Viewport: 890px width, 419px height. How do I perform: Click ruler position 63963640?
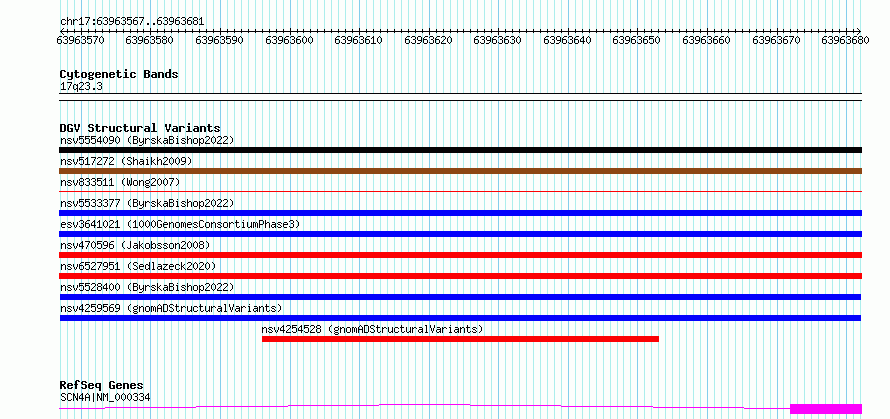[568, 40]
